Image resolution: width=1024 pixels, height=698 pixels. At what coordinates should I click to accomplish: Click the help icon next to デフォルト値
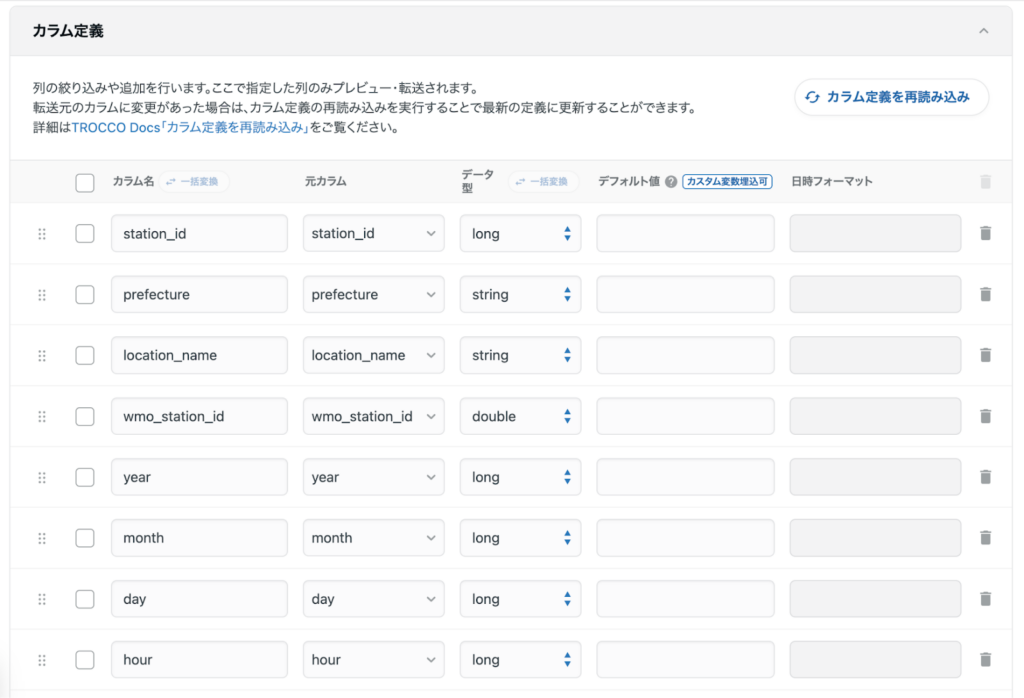click(x=671, y=182)
